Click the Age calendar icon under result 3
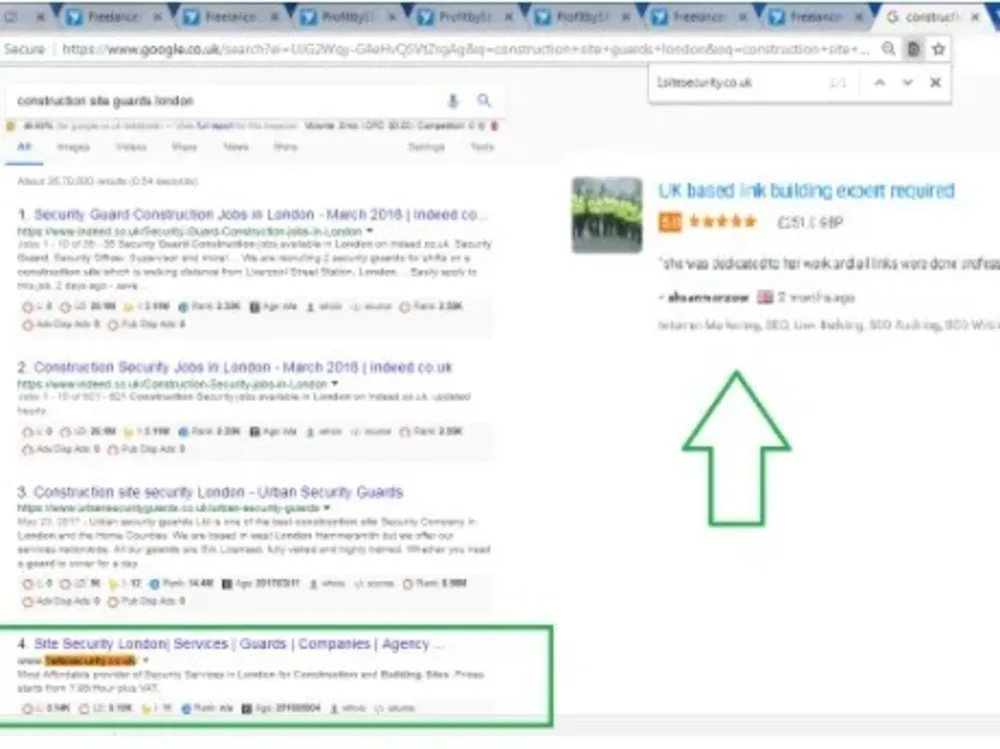The height and width of the screenshot is (749, 1000). [x=226, y=584]
